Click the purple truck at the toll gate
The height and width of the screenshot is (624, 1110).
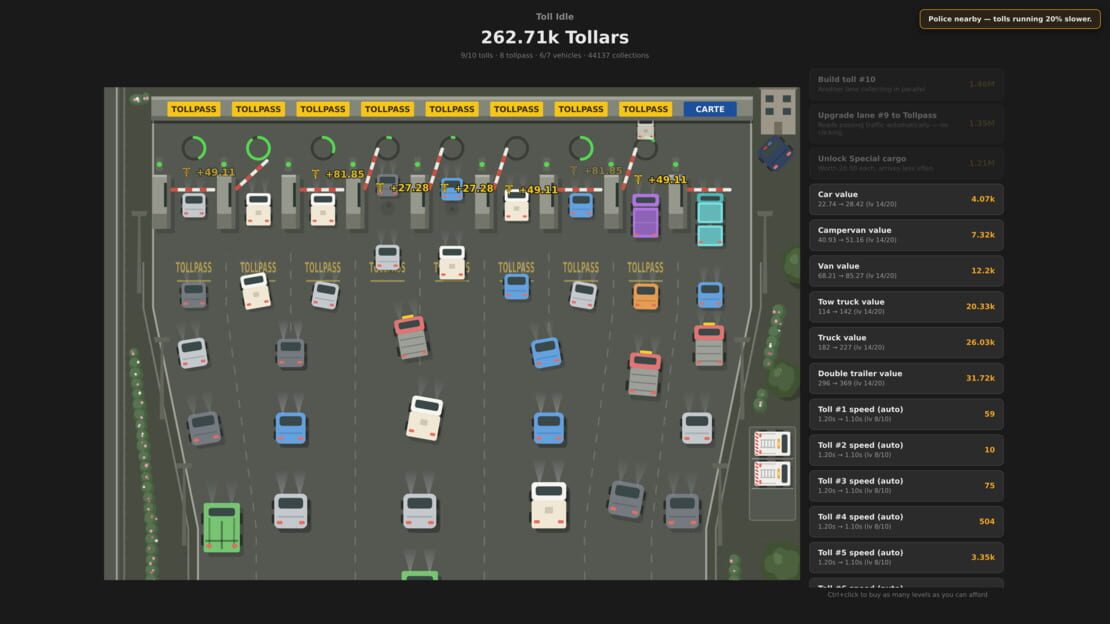(645, 215)
